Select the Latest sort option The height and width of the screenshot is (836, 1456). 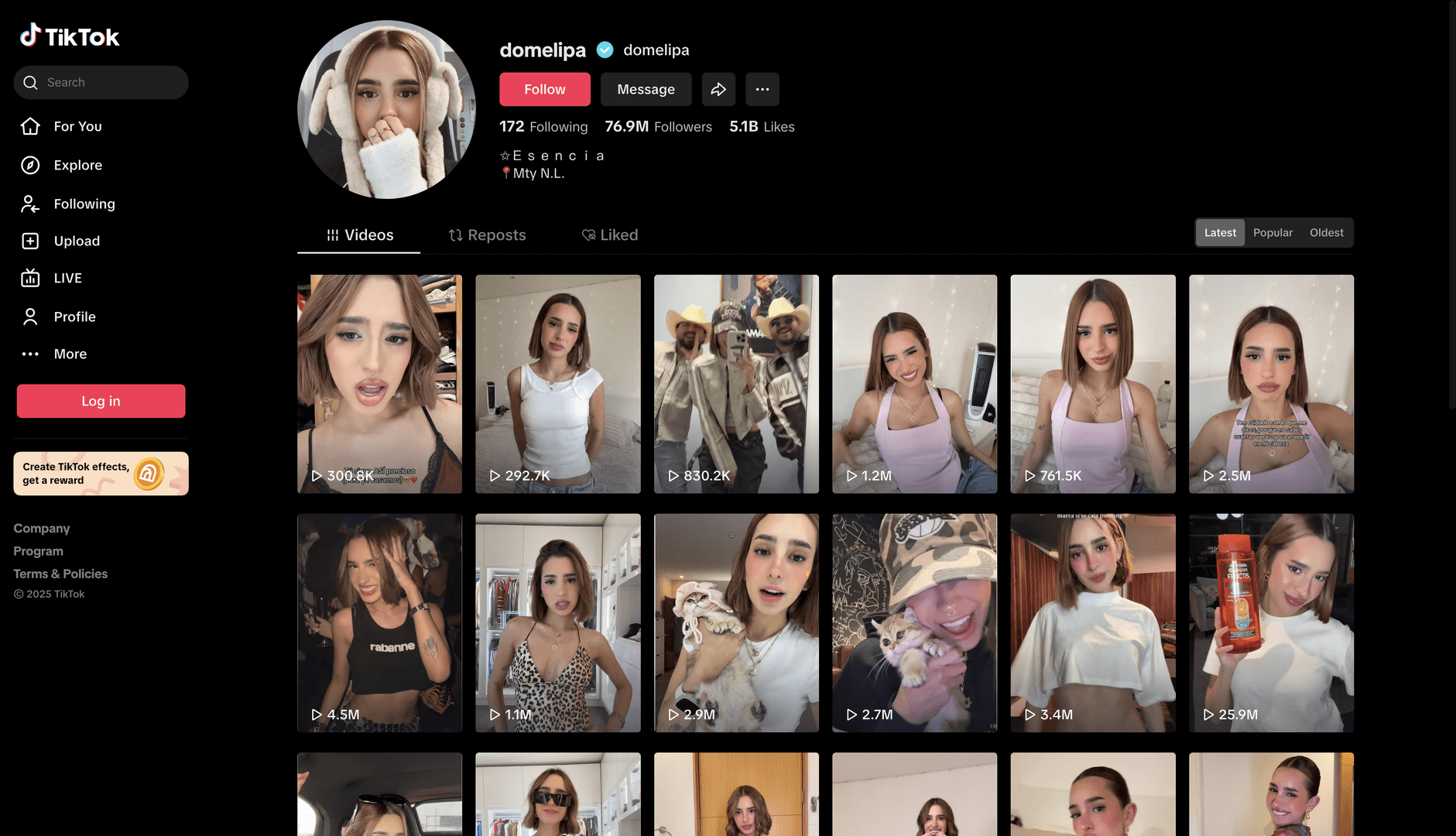click(x=1220, y=232)
